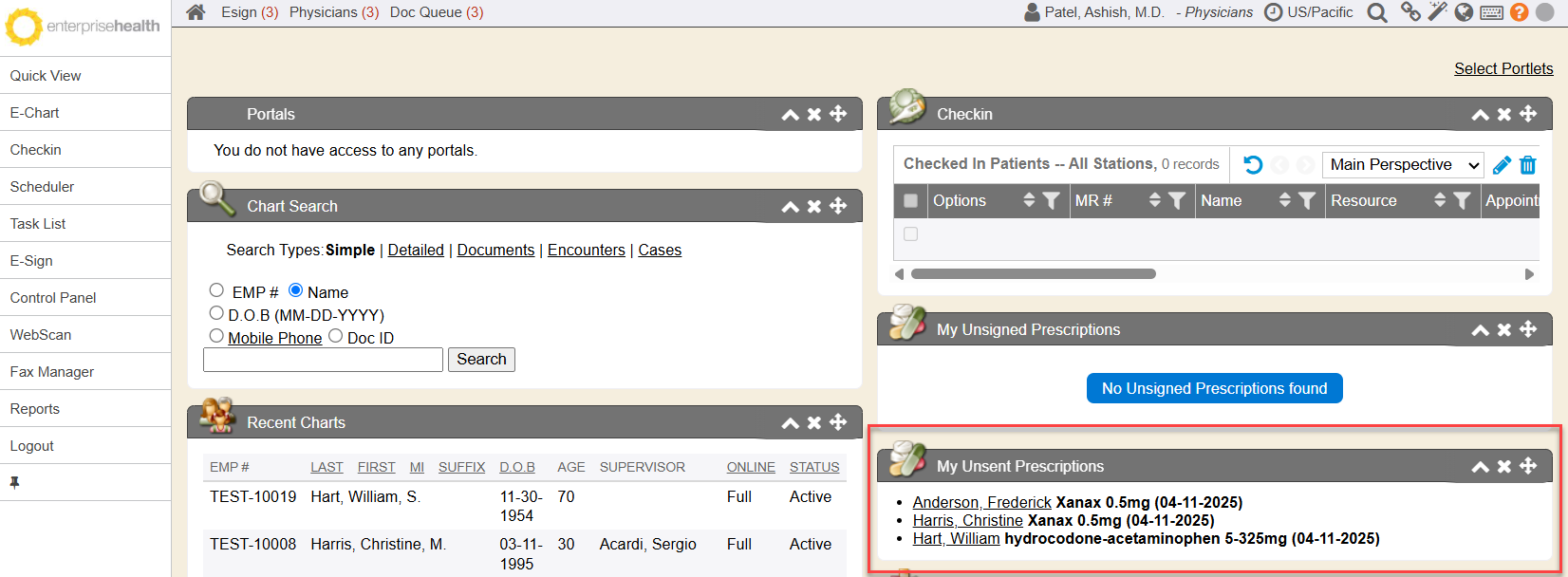Click the Select Portlets link
This screenshot has height=577, width=1568.
coord(1503,68)
